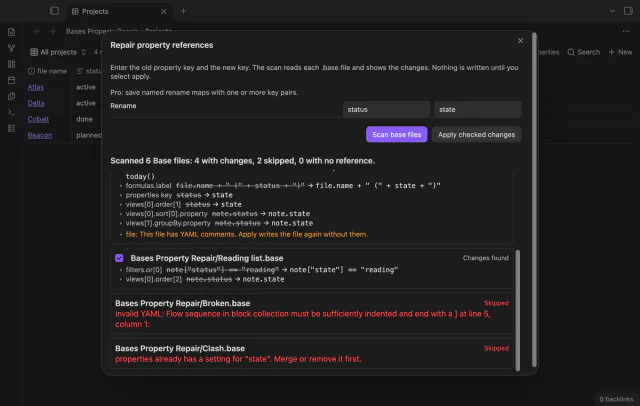
Task: Click the active status cell for Atlas
Action: coord(86,87)
